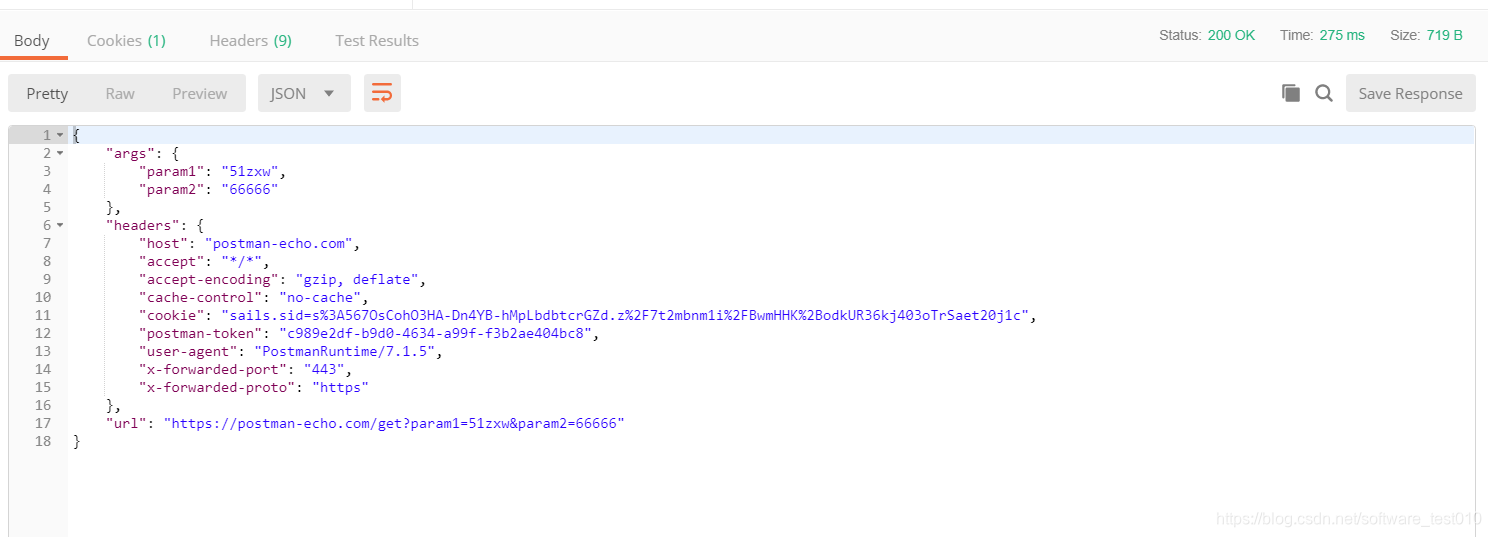Open search in the response body
The height and width of the screenshot is (537, 1491).
[x=1324, y=93]
